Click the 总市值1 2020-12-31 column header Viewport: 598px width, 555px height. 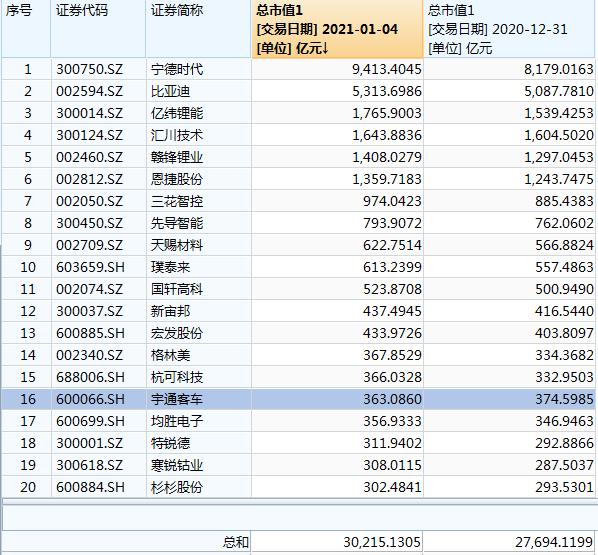[510, 29]
